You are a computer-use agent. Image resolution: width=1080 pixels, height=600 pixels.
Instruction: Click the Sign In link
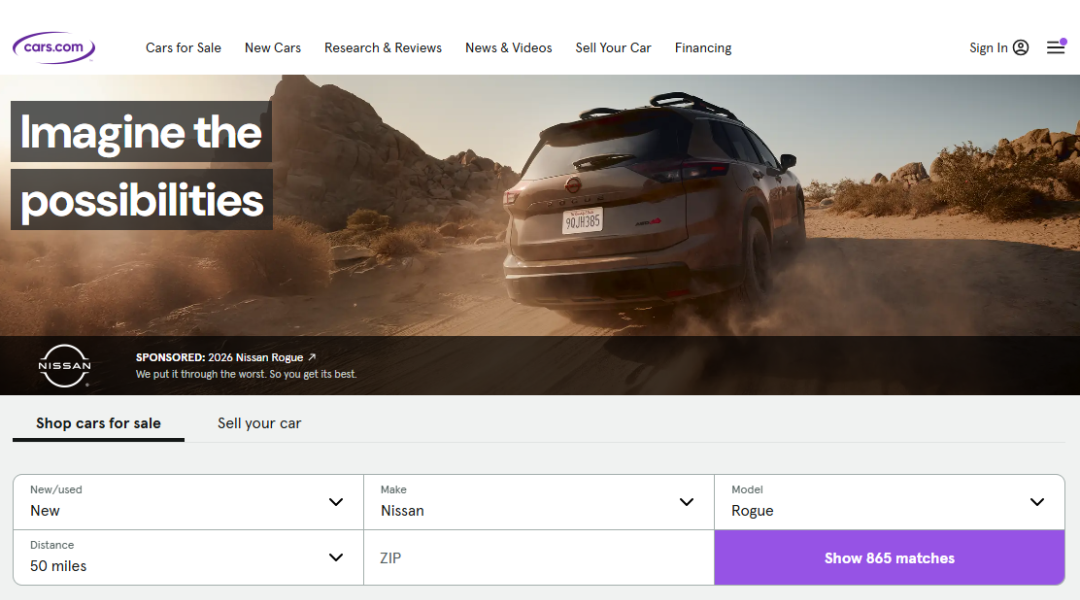(x=988, y=48)
